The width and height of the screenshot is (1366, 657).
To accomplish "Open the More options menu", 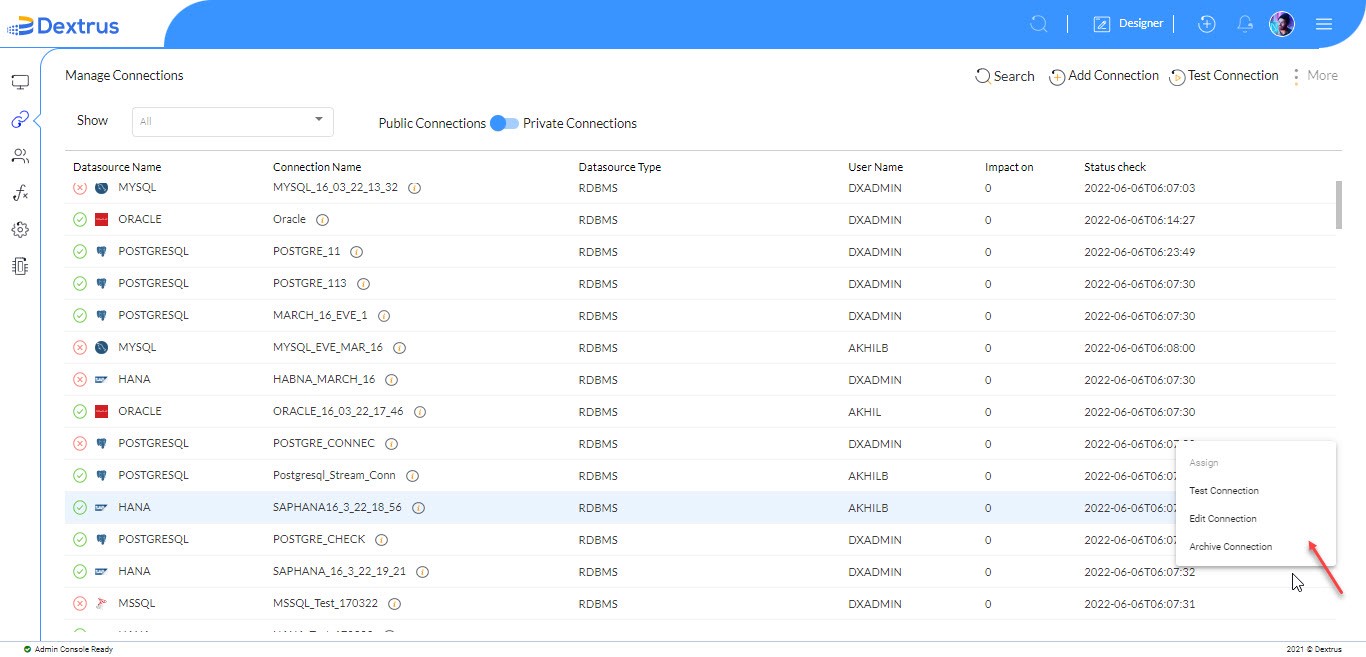I will 1315,76.
